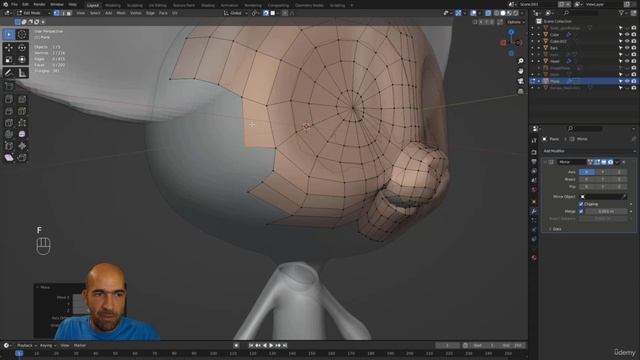Select the Select Box tool

tap(9, 34)
